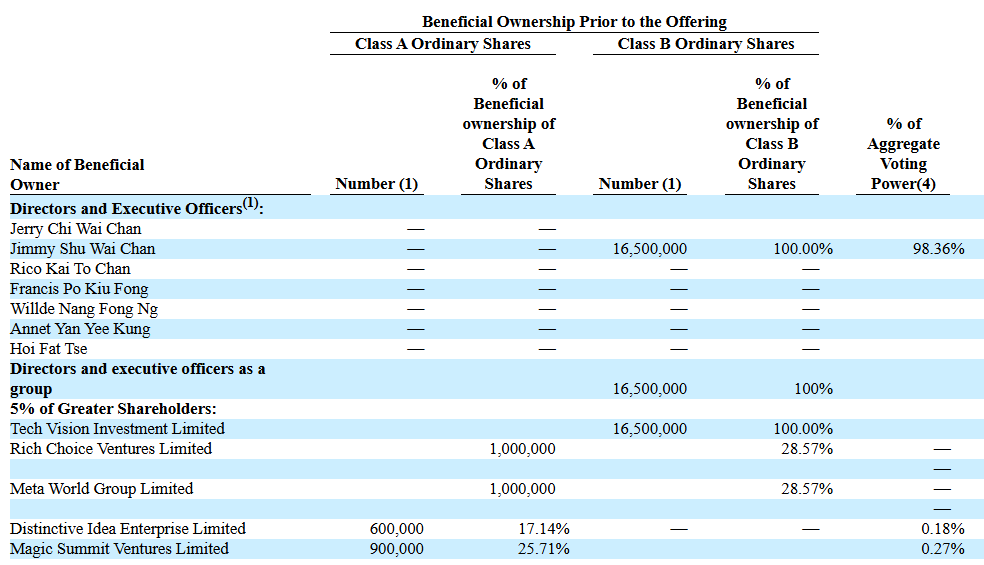Click the 'Beneficial Ownership Prior to the Offering' heading

[574, 21]
